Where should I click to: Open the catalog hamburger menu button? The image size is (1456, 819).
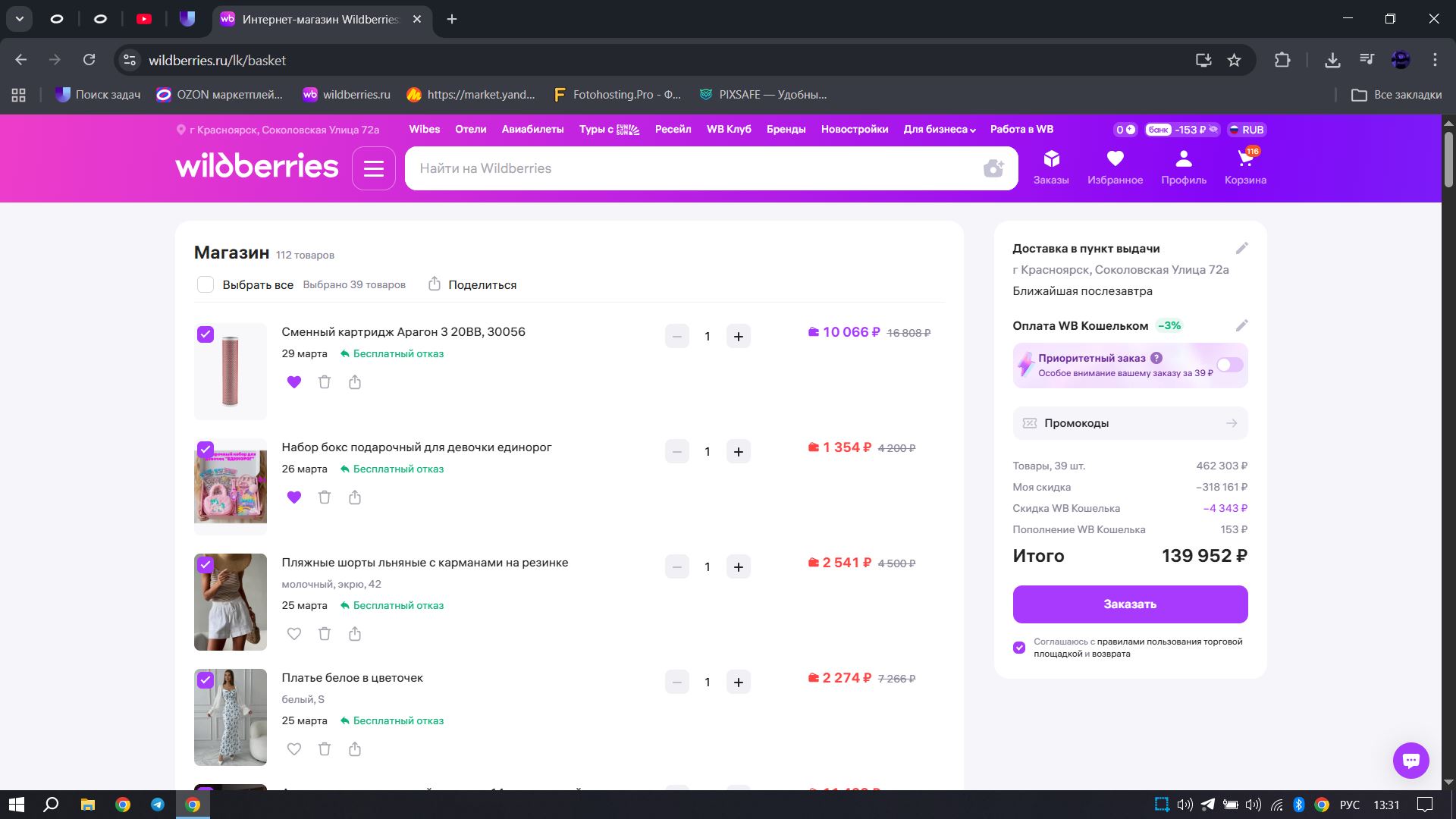(x=374, y=168)
